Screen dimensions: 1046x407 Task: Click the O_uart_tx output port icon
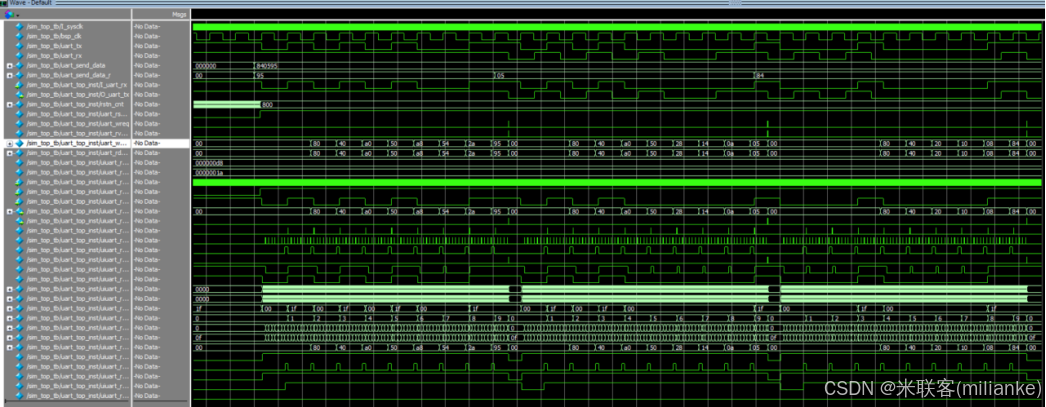tap(19, 95)
